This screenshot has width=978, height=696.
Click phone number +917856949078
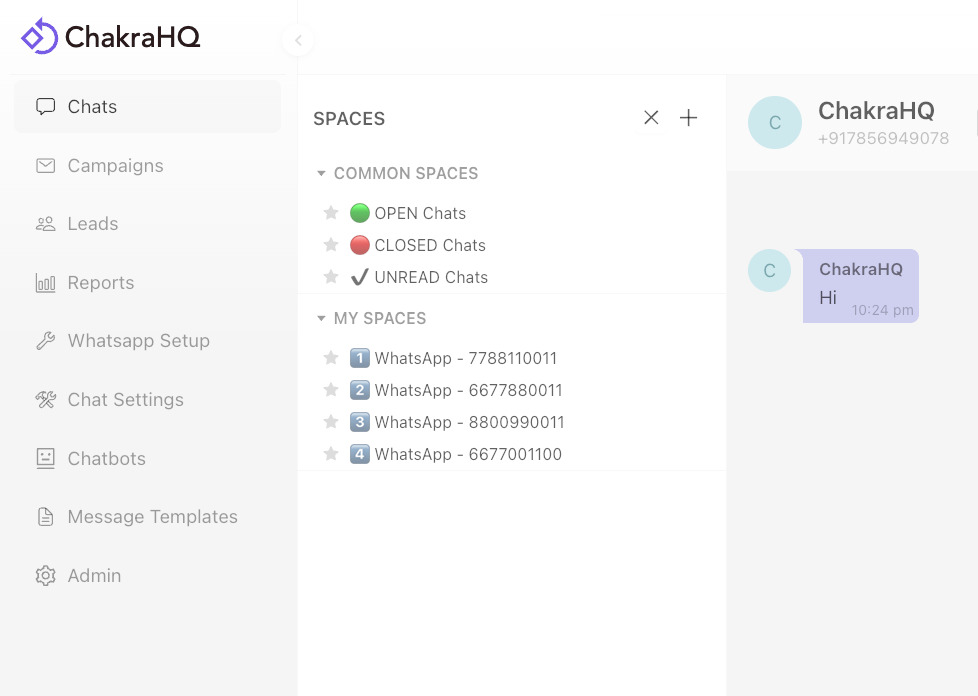883,138
